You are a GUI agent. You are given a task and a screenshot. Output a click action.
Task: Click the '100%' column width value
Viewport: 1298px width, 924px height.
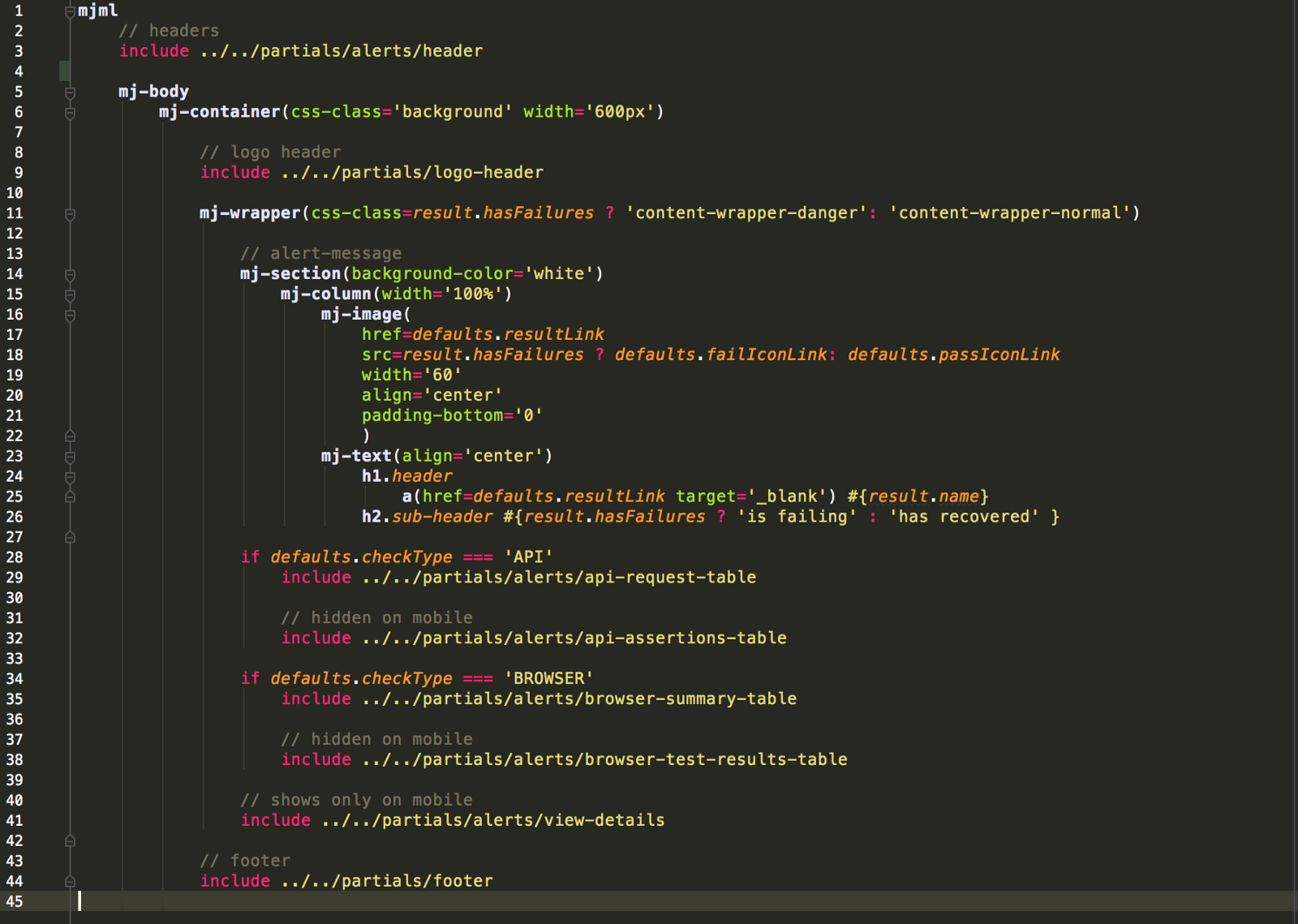pos(473,294)
